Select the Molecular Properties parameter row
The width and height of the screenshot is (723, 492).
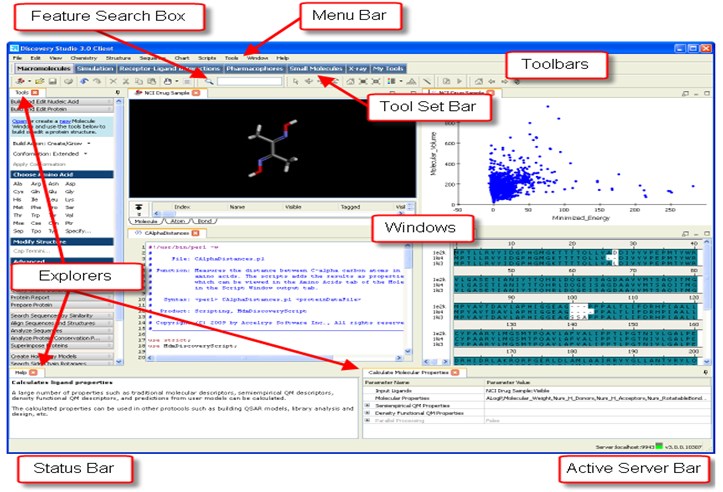pyautogui.click(x=537, y=398)
